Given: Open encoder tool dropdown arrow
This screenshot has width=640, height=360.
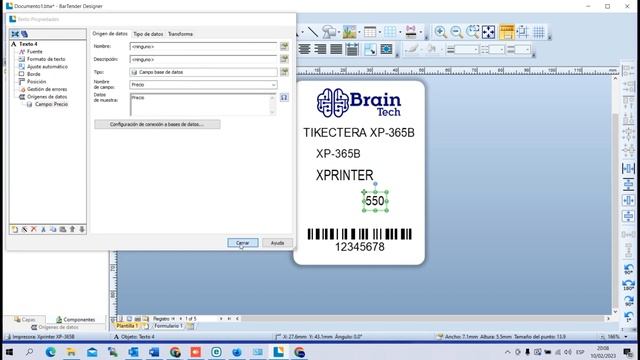Looking at the screenshot, I should (x=420, y=32).
